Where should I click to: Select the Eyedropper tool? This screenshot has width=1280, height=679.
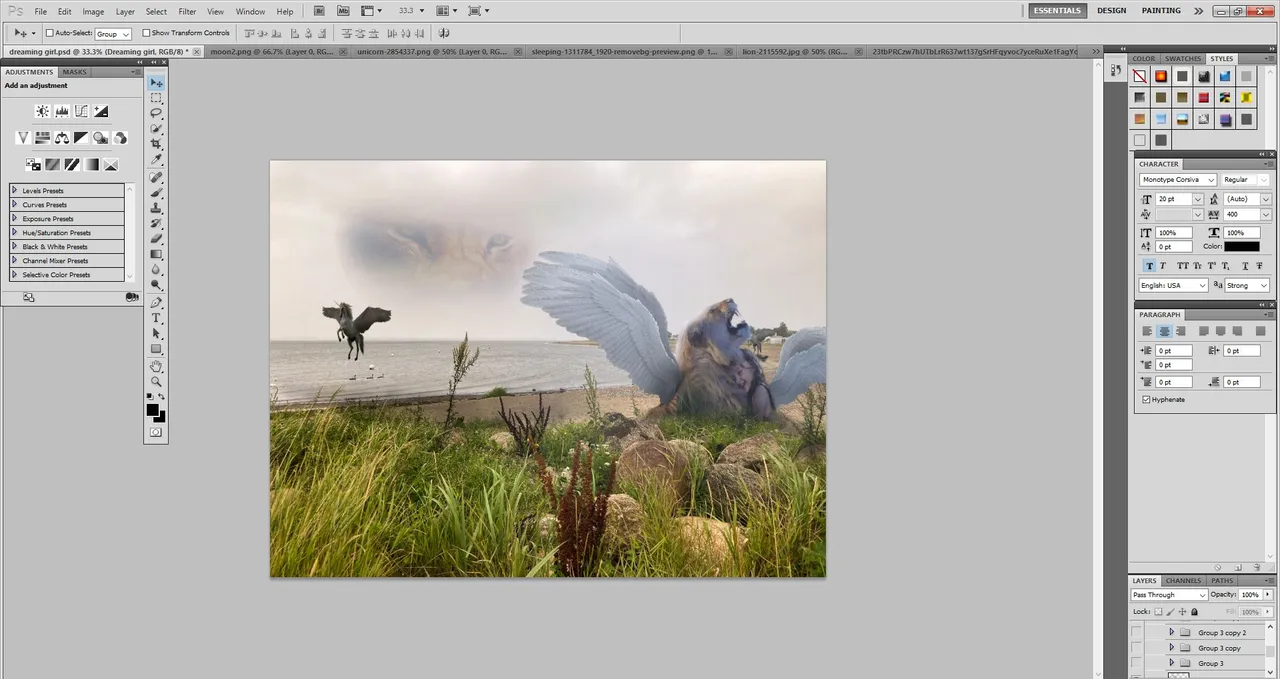coord(156,160)
